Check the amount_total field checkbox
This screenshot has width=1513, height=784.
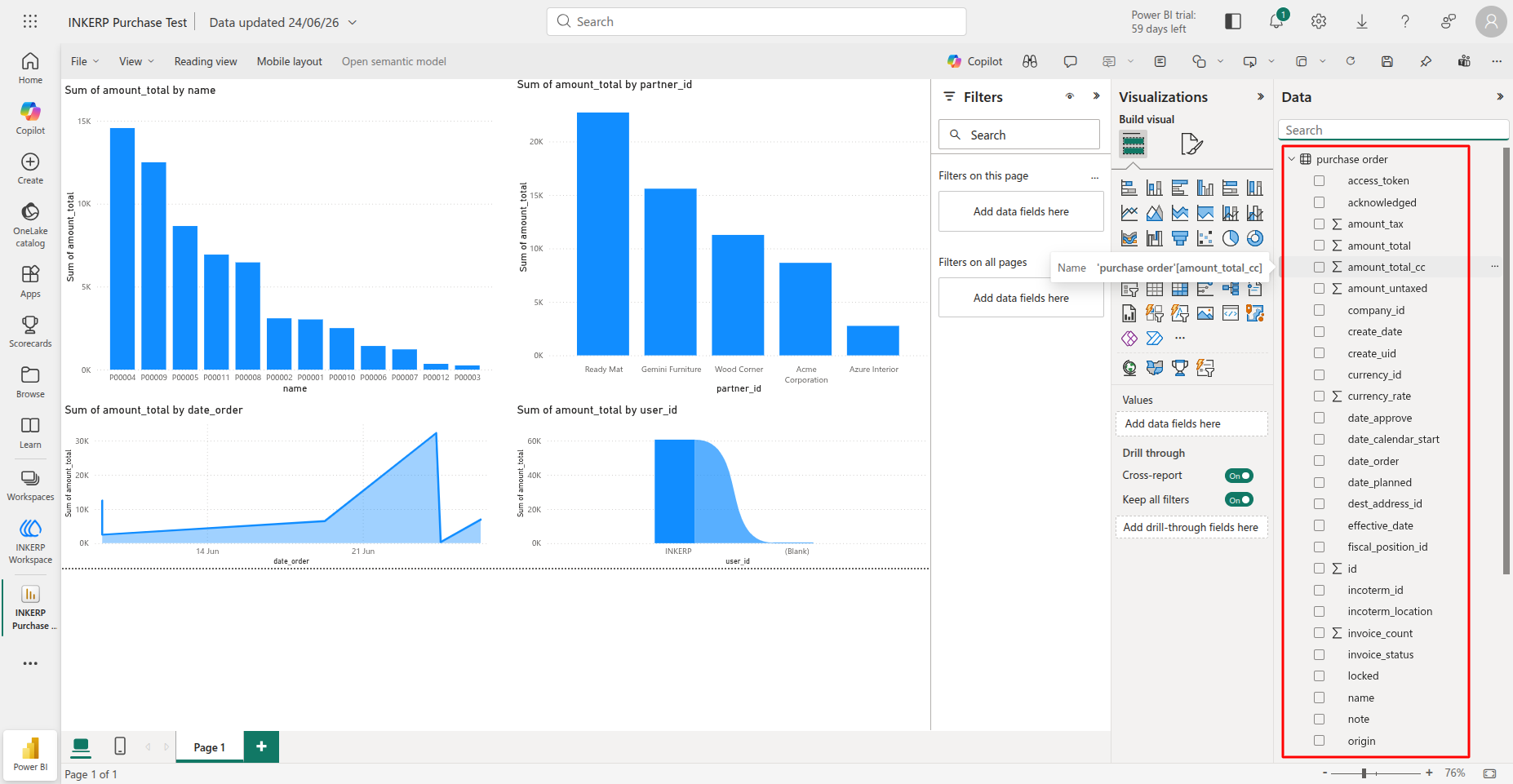[x=1319, y=246]
